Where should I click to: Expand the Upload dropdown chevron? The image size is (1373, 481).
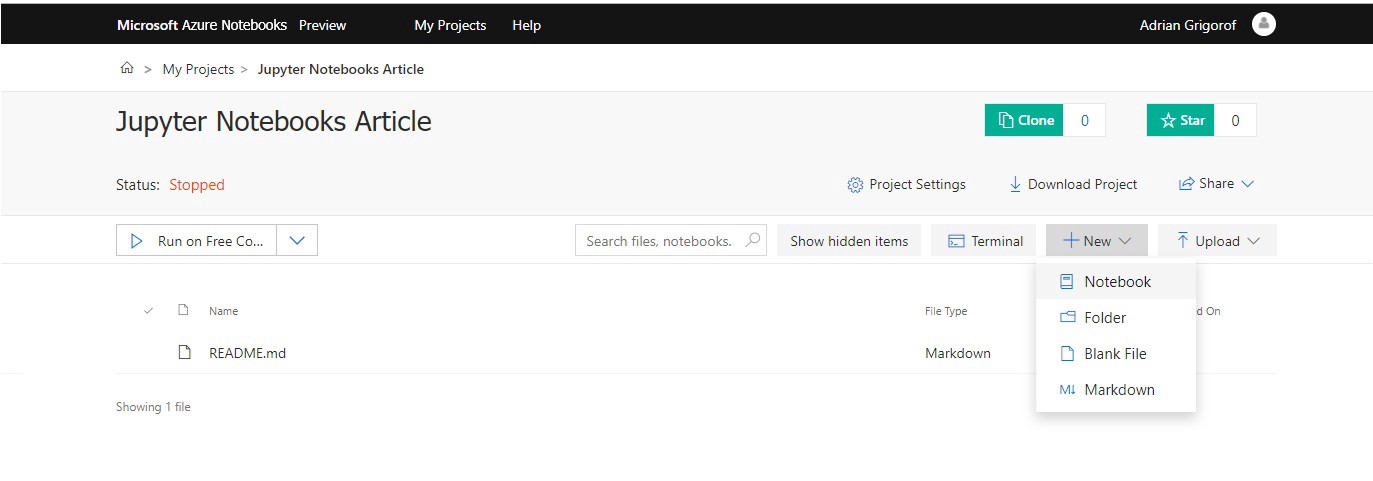pyautogui.click(x=1254, y=241)
